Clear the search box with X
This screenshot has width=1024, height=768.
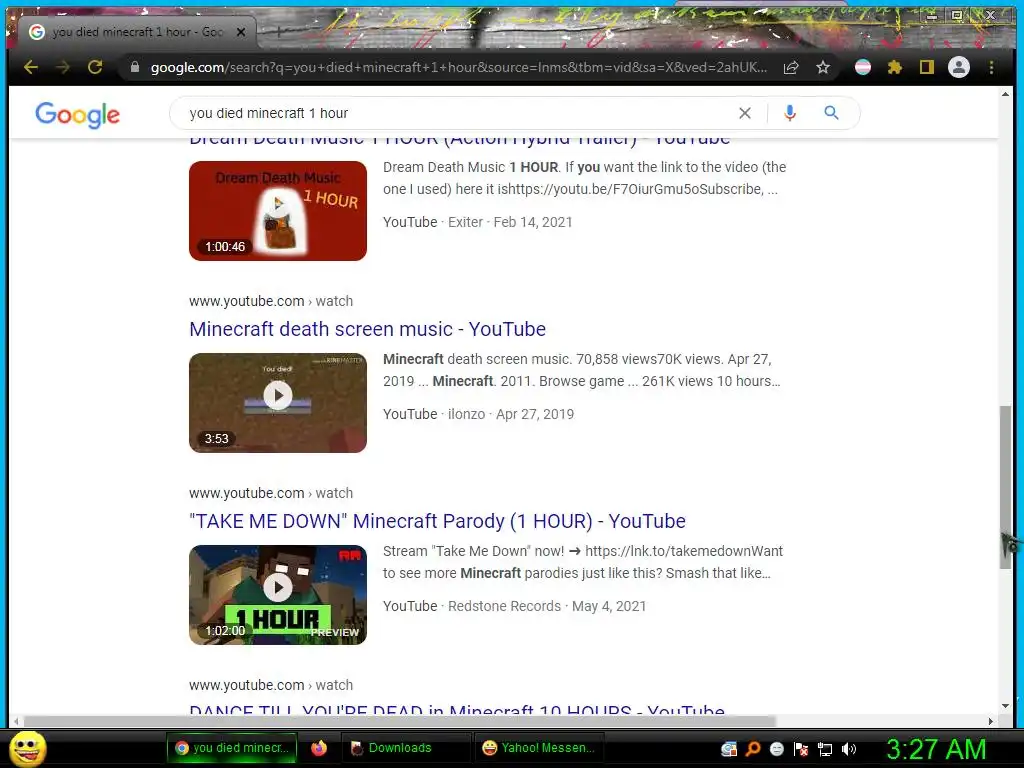(744, 113)
